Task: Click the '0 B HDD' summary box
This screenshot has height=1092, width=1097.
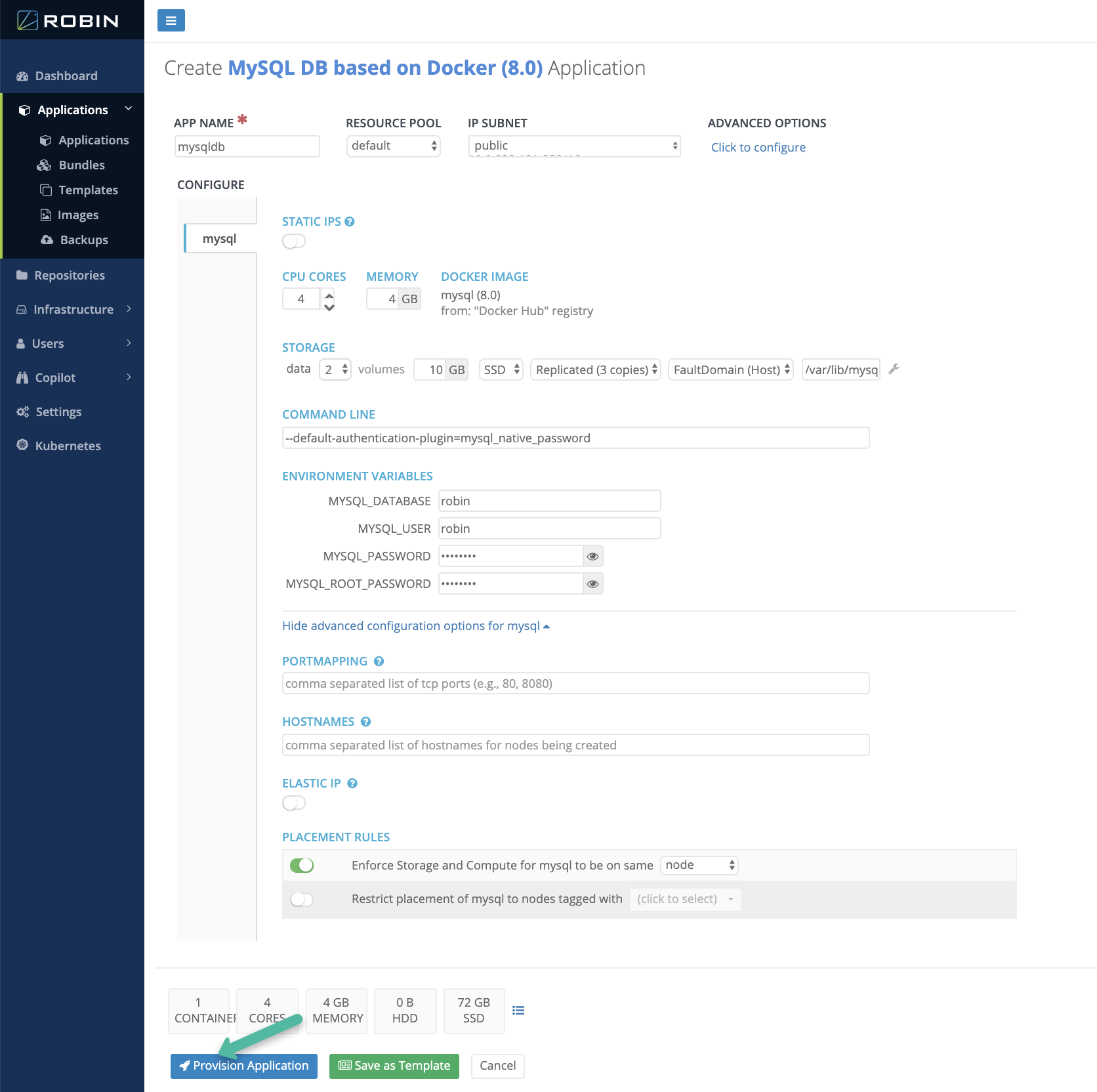Action: pos(405,1011)
